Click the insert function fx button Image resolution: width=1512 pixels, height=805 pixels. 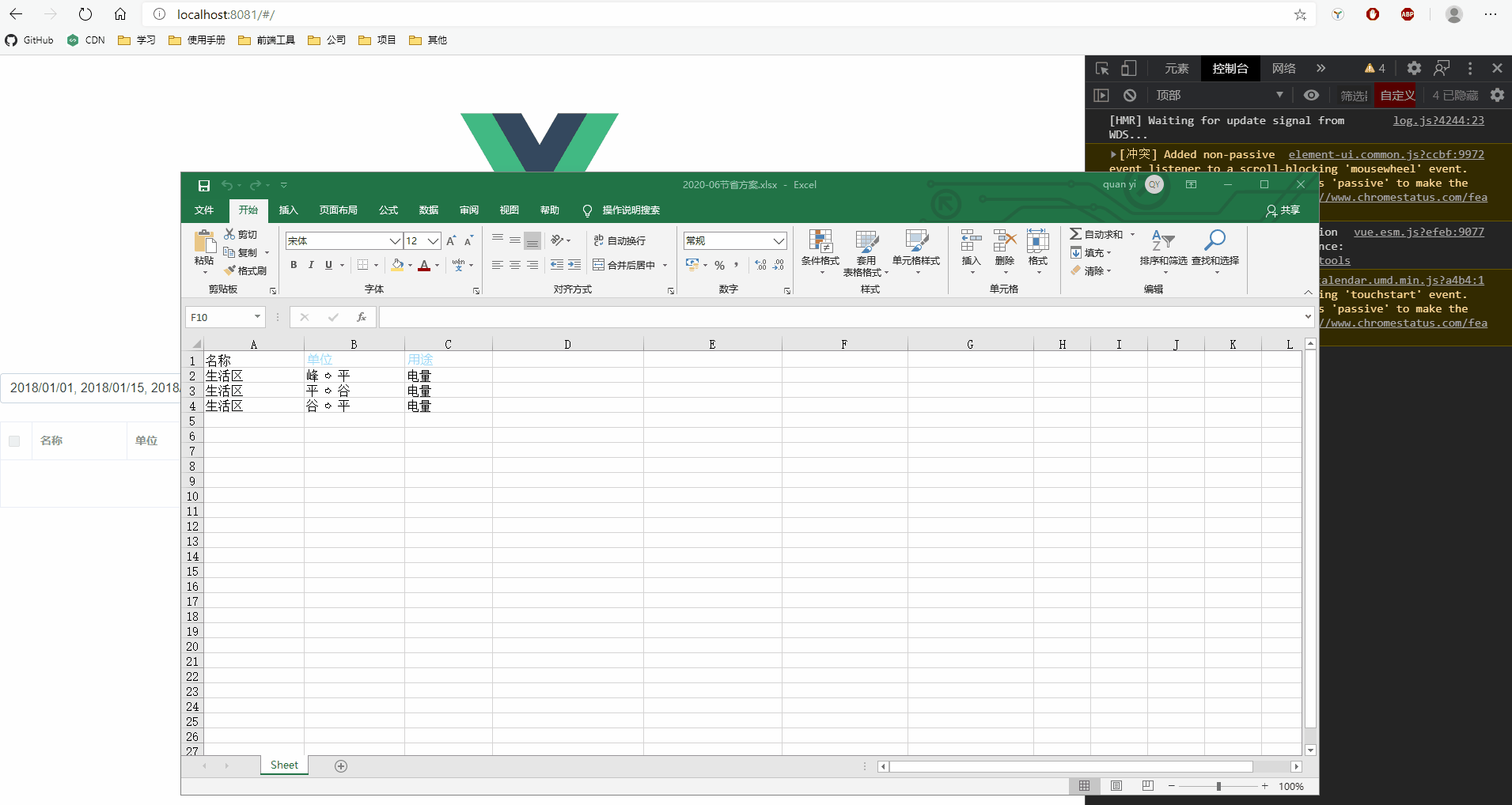tap(361, 317)
